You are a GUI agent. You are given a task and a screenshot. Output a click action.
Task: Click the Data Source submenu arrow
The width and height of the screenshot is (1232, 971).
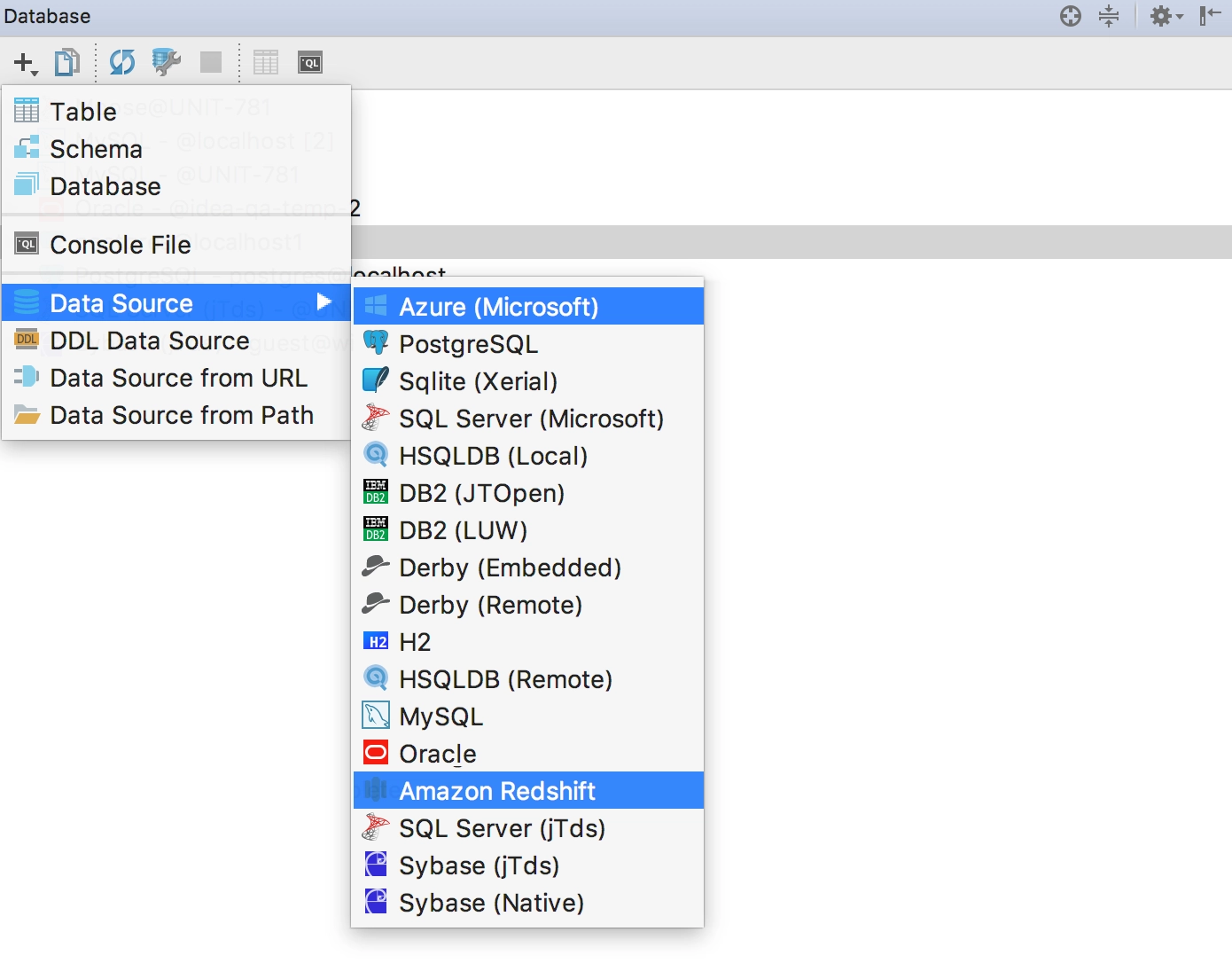[x=324, y=302]
